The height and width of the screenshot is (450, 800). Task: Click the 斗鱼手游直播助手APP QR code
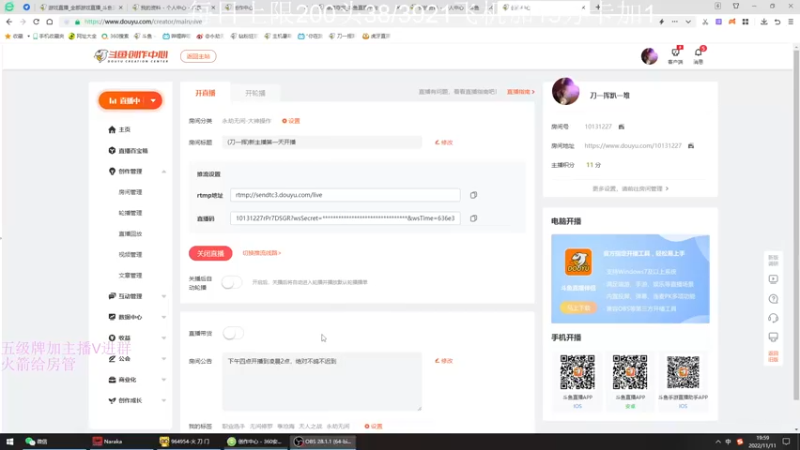tap(683, 372)
